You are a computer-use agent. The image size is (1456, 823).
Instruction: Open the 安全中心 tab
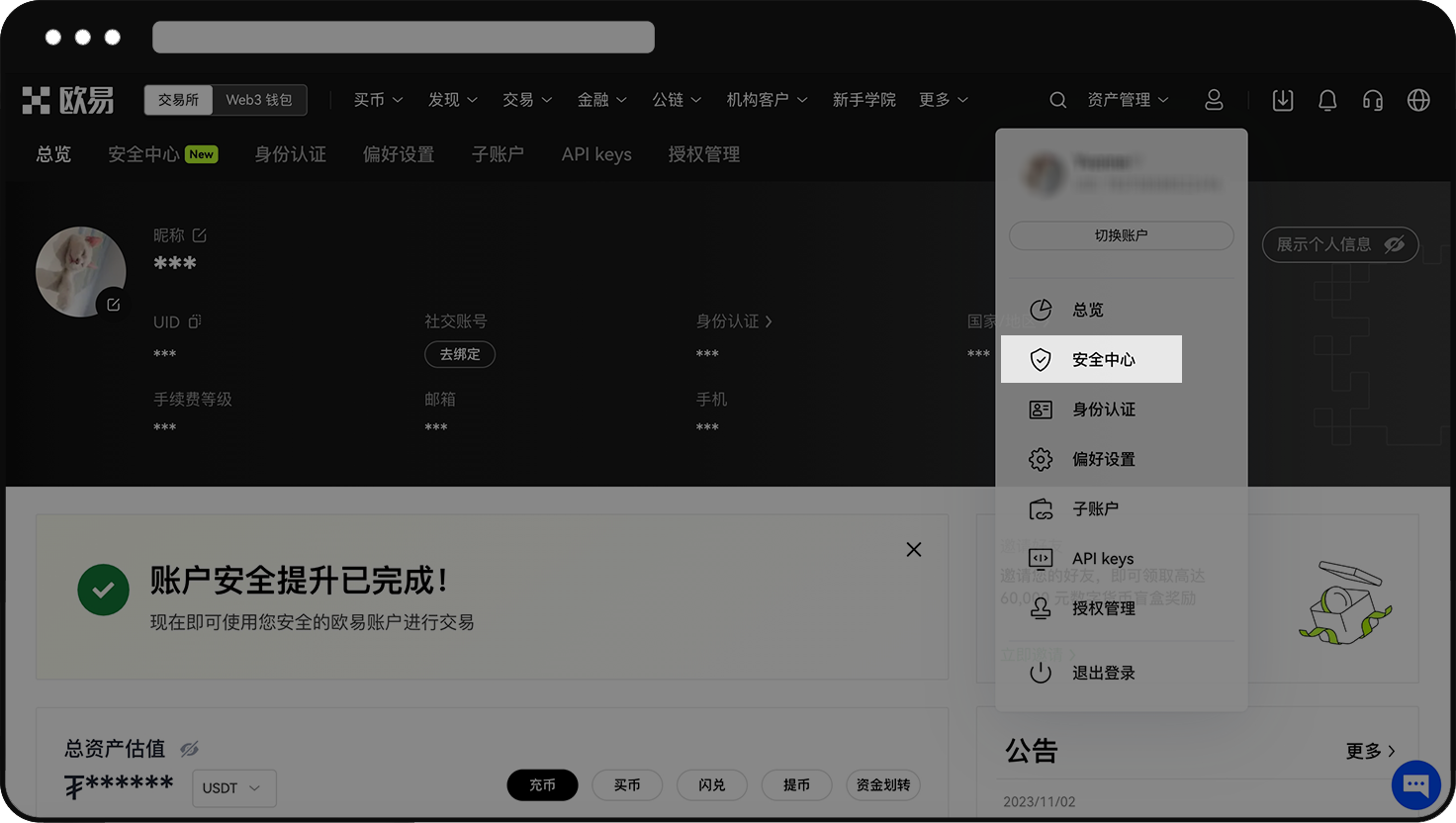[149, 153]
